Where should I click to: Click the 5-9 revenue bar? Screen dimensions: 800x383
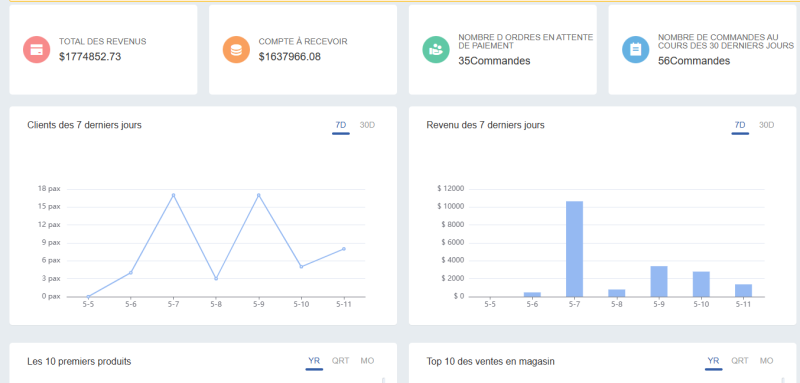(659, 282)
